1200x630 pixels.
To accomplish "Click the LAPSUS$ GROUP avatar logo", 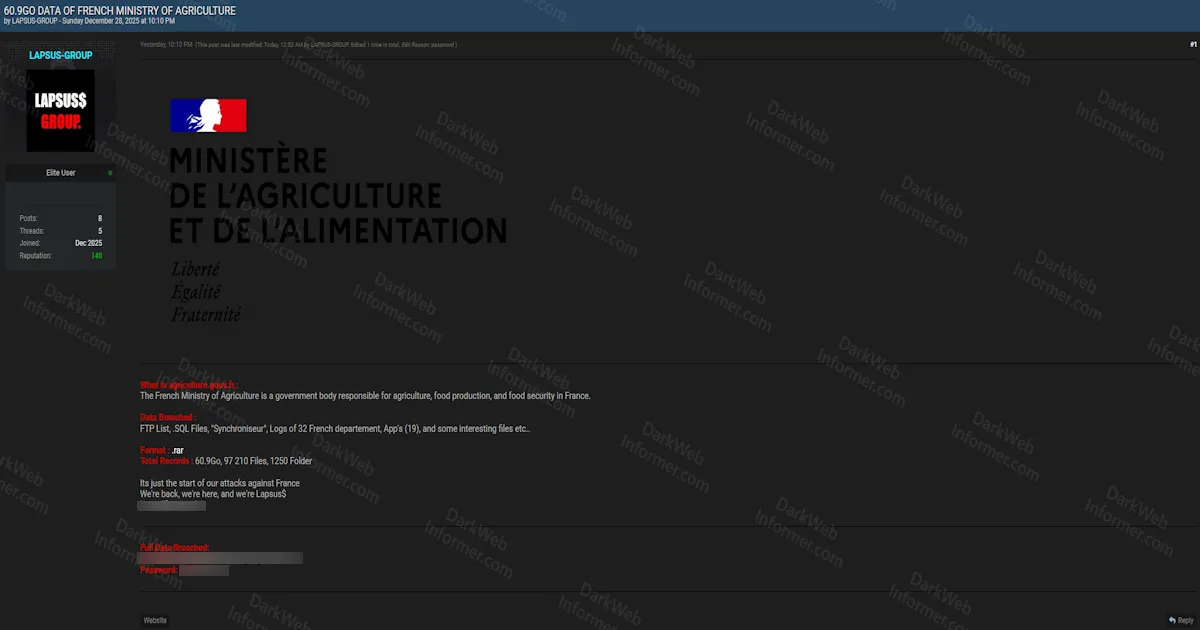I will [63, 111].
